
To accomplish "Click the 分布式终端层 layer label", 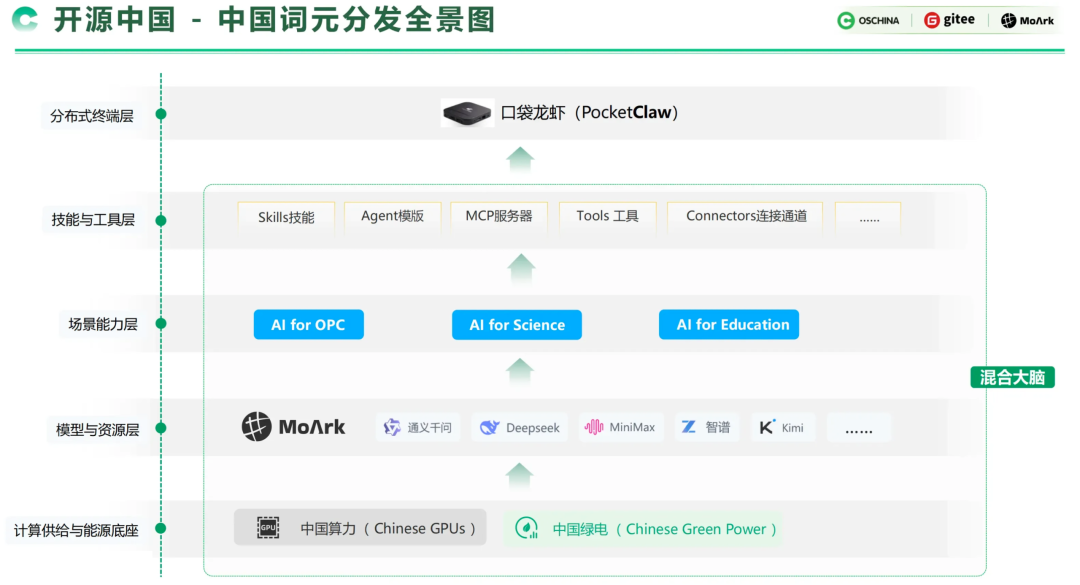I will click(x=92, y=116).
